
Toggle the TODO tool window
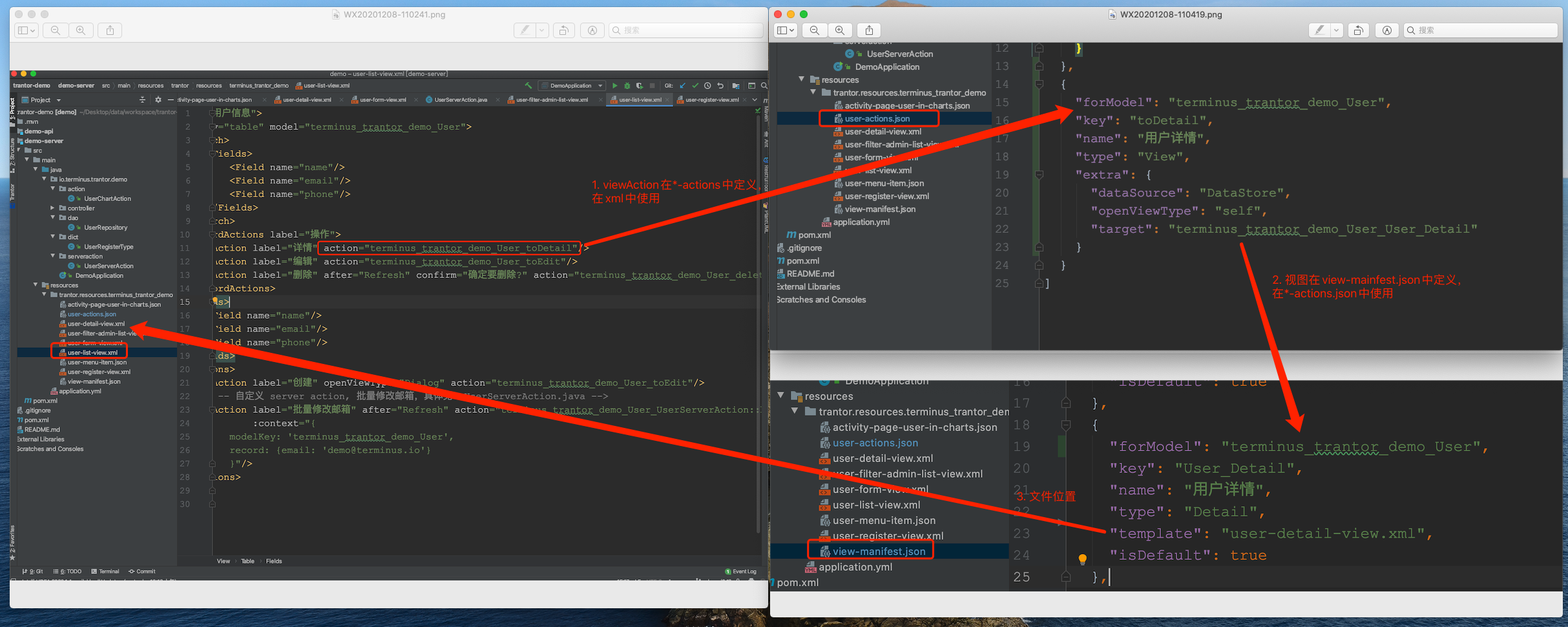pyautogui.click(x=67, y=571)
